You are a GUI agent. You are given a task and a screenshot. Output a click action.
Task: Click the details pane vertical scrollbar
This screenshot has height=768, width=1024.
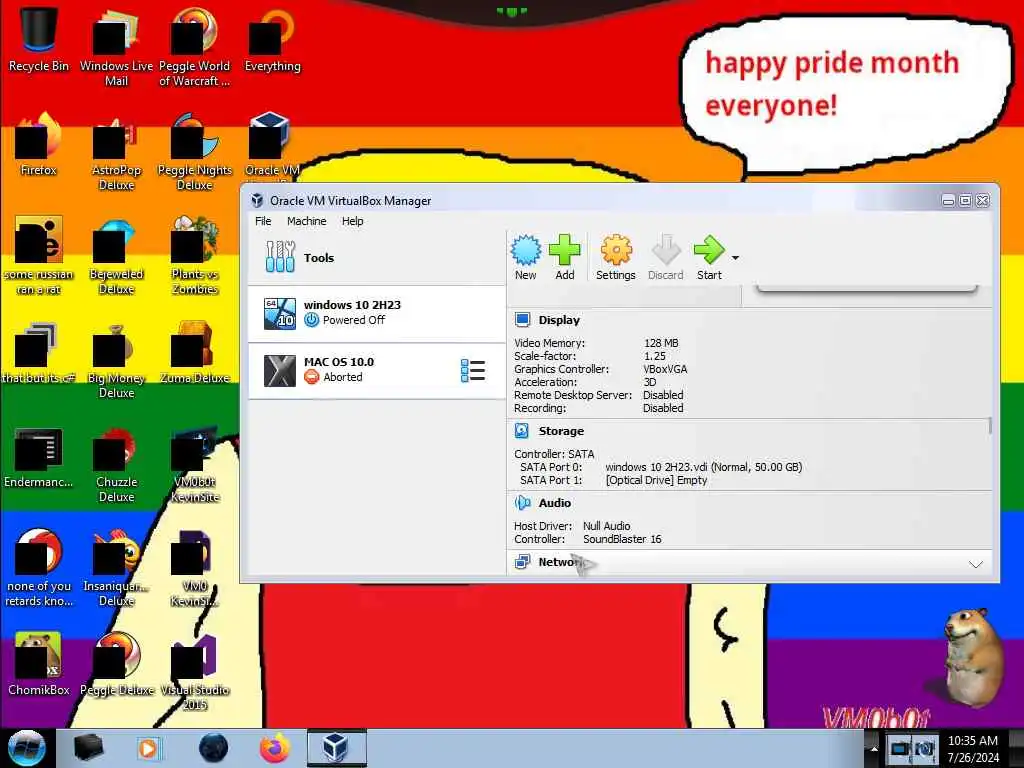pyautogui.click(x=990, y=426)
